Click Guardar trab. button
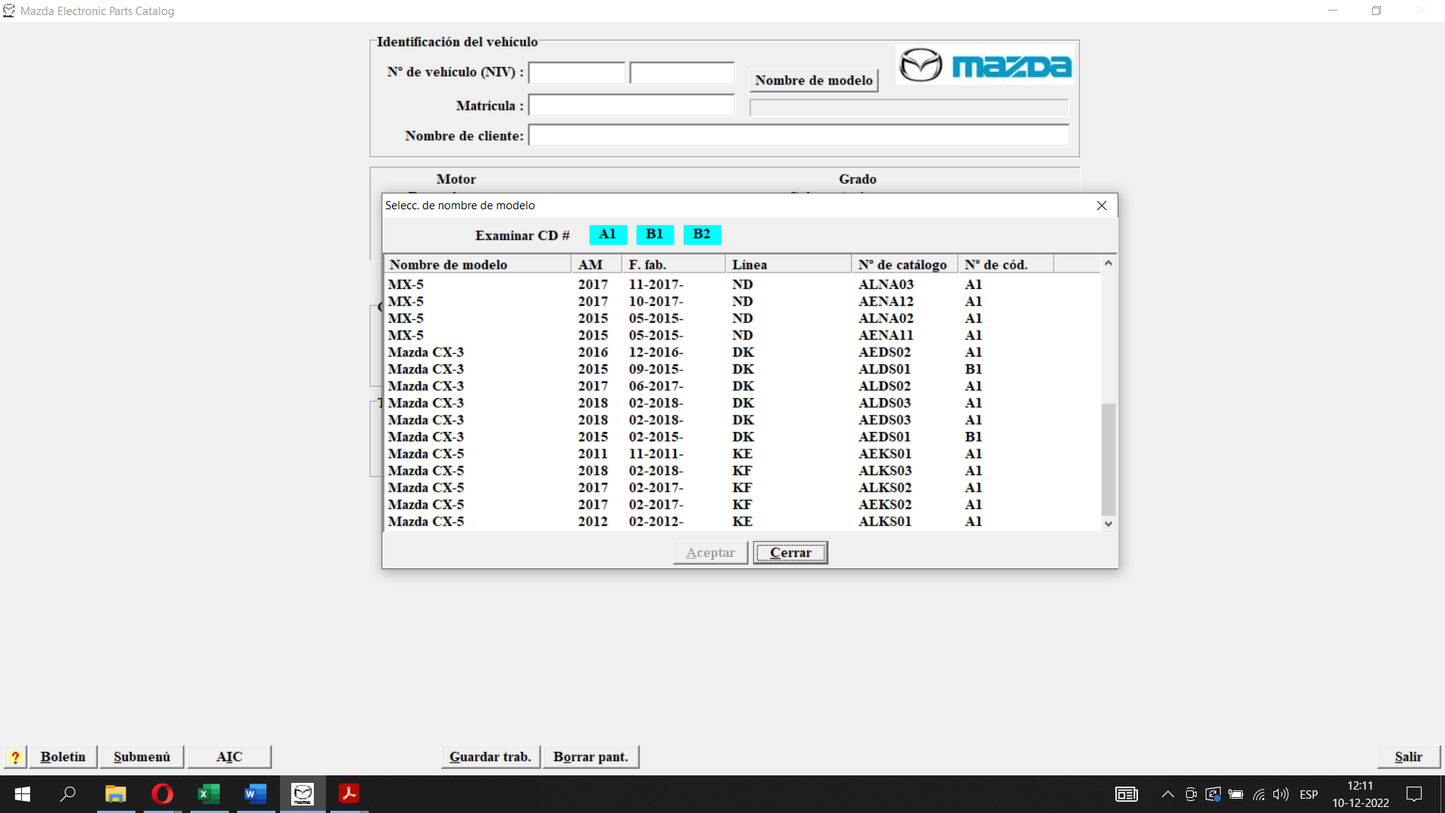 click(490, 757)
